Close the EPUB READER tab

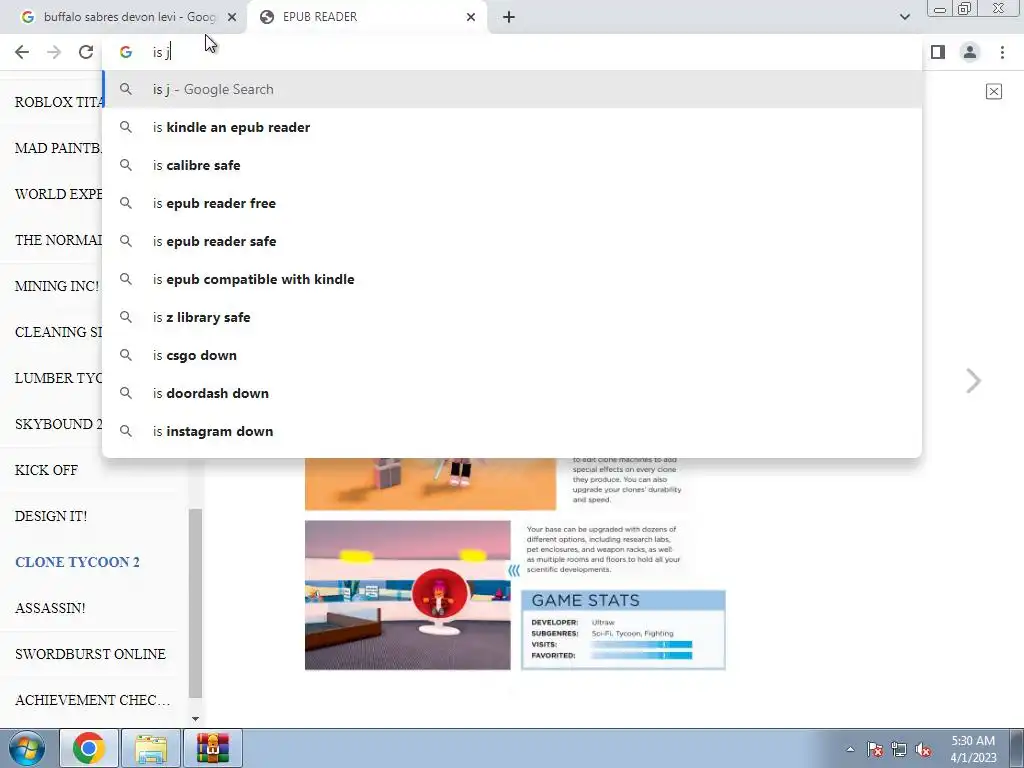point(471,17)
